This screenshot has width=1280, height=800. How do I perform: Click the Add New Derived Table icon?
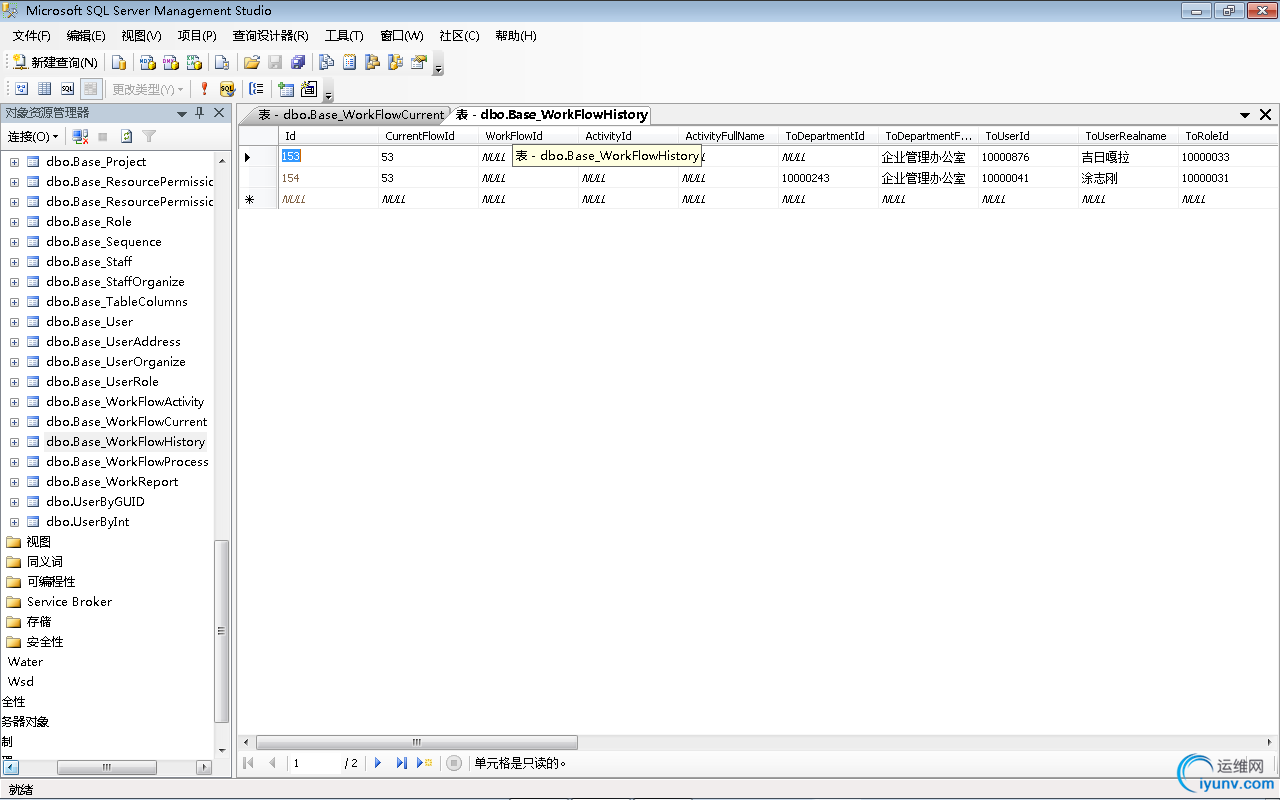(309, 89)
